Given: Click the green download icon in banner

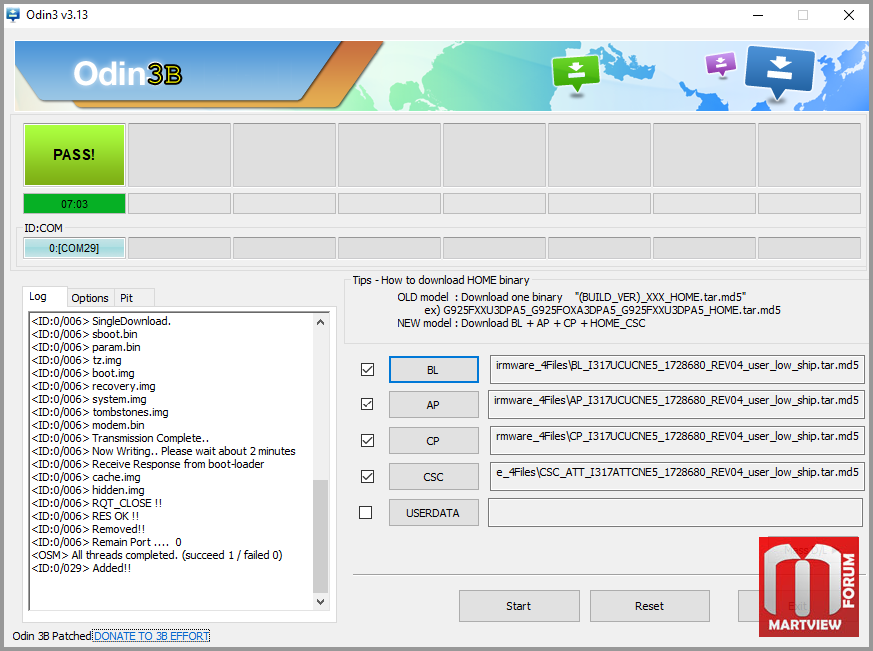Looking at the screenshot, I should (576, 73).
